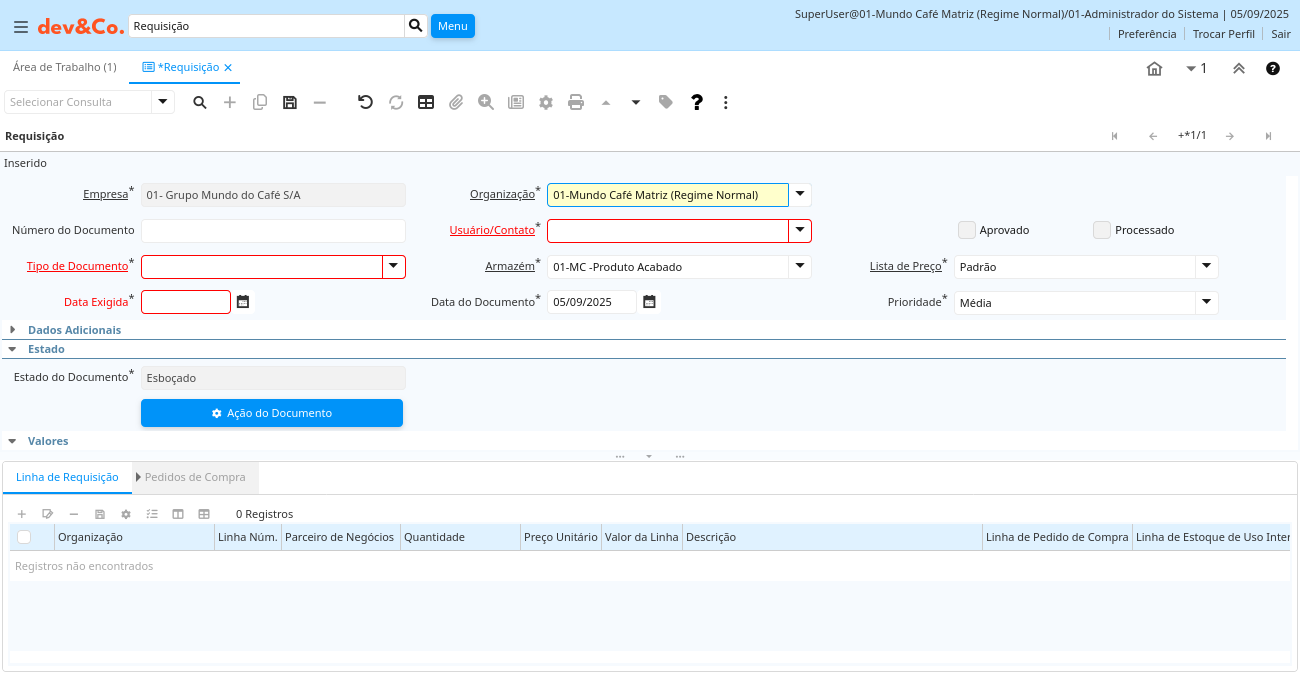Toggle grid view in the toolbar

[426, 102]
